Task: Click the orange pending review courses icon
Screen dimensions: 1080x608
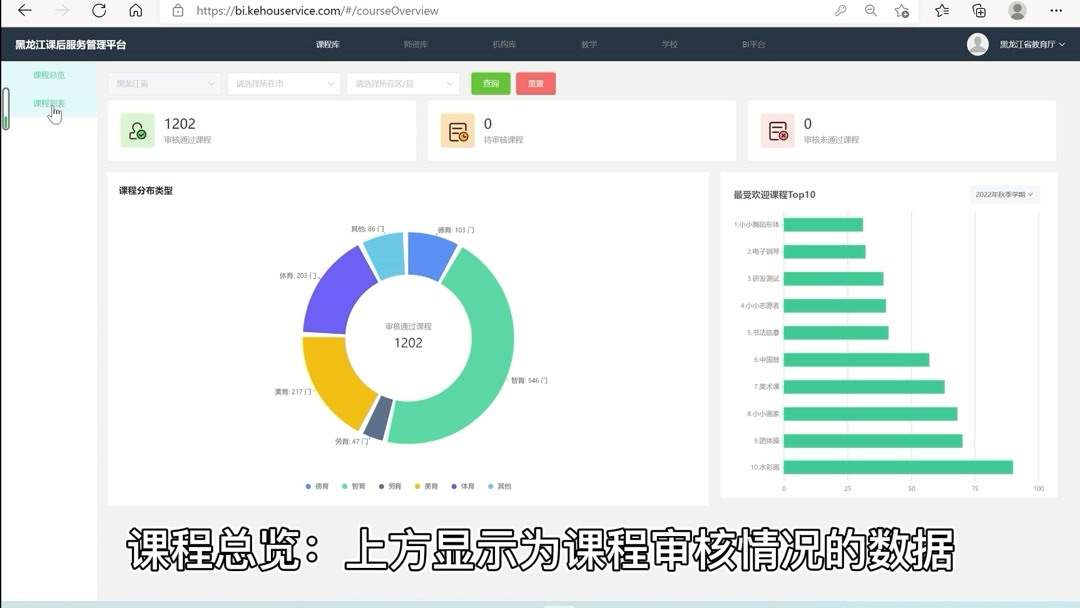Action: (x=458, y=130)
